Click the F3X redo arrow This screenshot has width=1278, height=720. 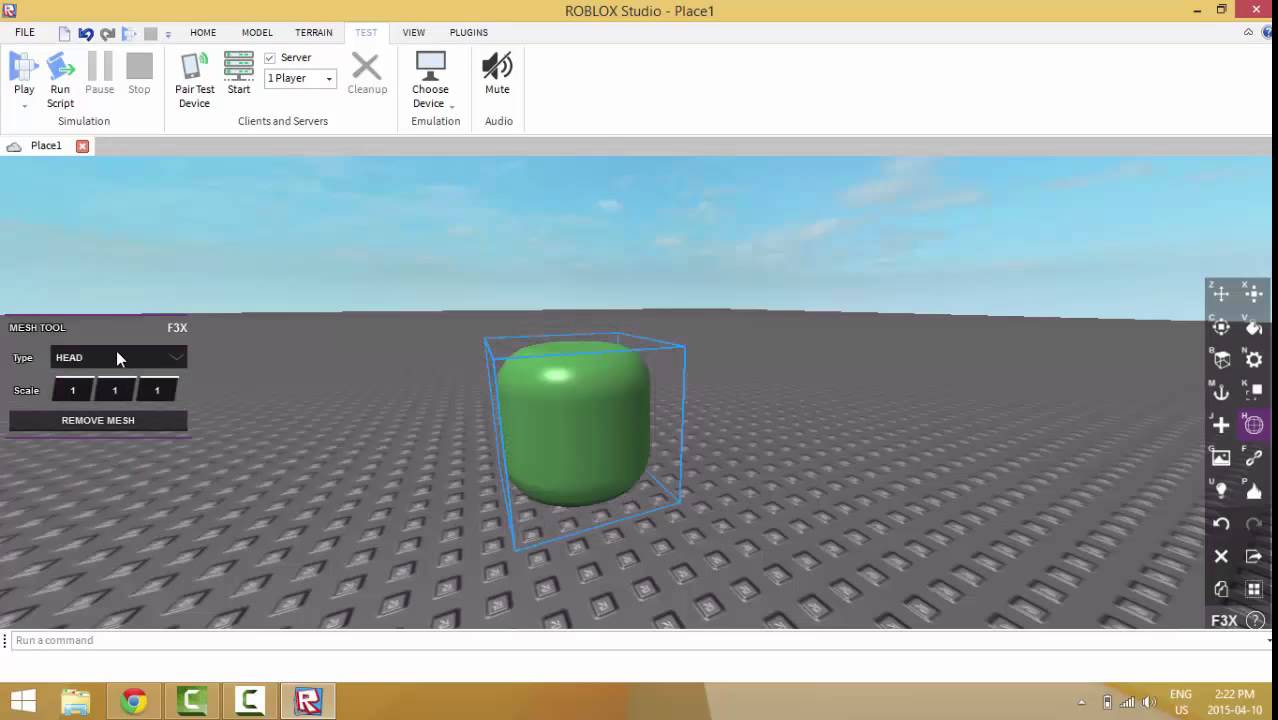pos(1254,523)
